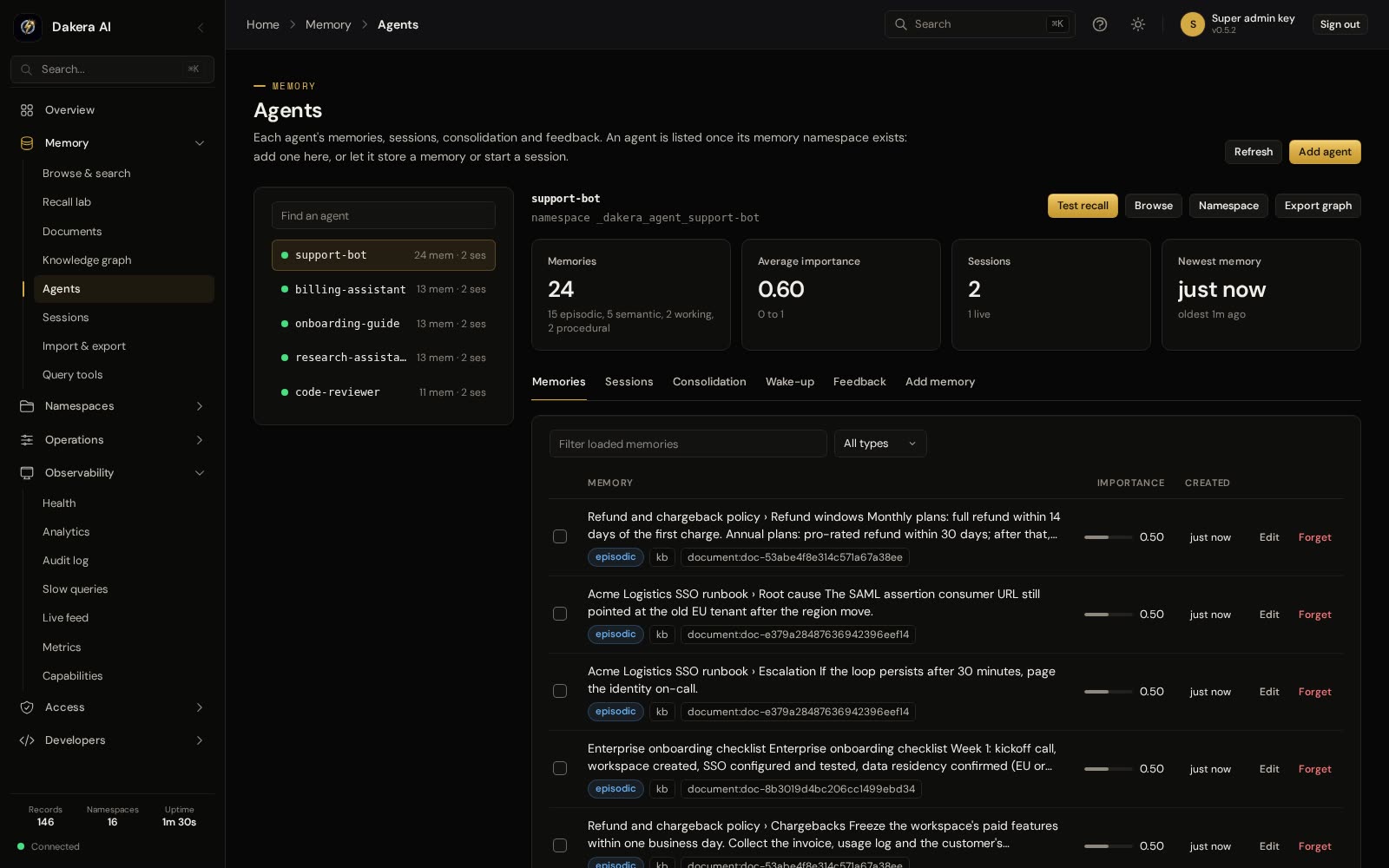Select checkbox for Chargebacks Freeze memory row
The height and width of the screenshot is (868, 1389).
[560, 845]
